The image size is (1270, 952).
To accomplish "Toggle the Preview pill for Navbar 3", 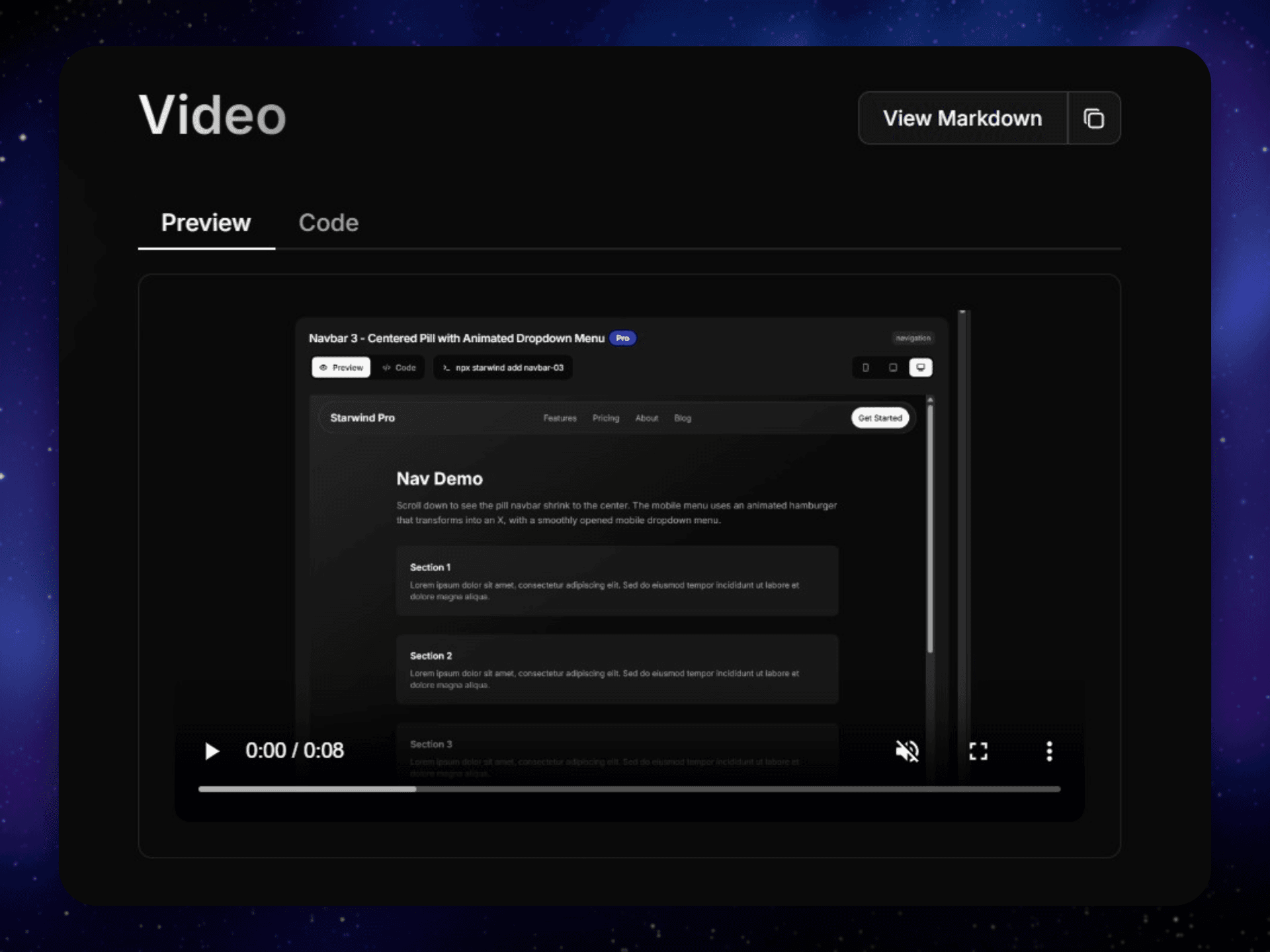I will pyautogui.click(x=341, y=368).
